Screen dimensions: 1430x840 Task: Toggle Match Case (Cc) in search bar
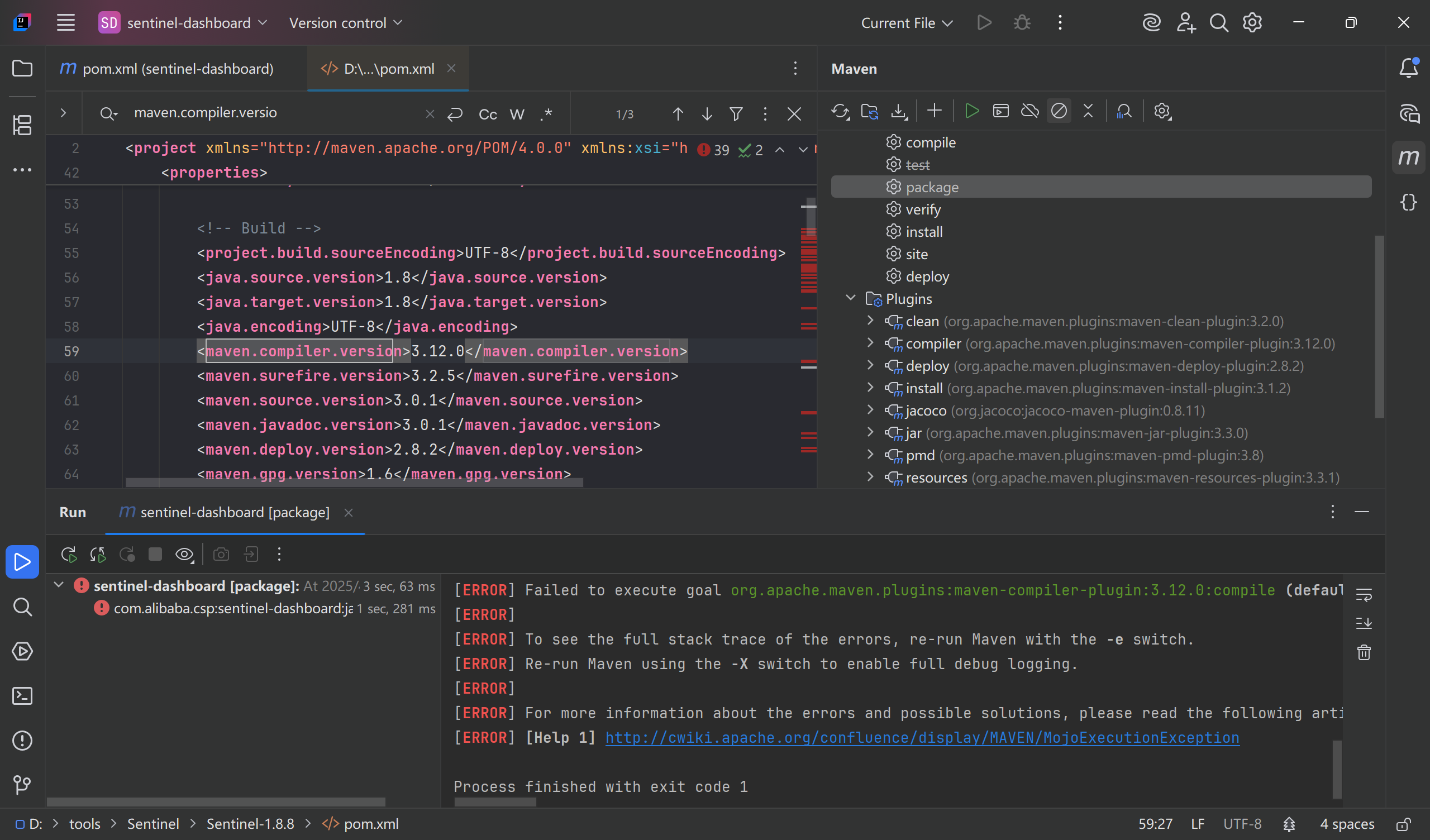pos(488,114)
